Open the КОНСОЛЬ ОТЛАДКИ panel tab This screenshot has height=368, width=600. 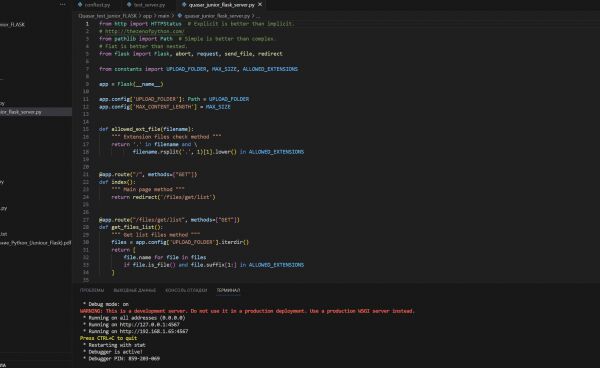coord(186,290)
